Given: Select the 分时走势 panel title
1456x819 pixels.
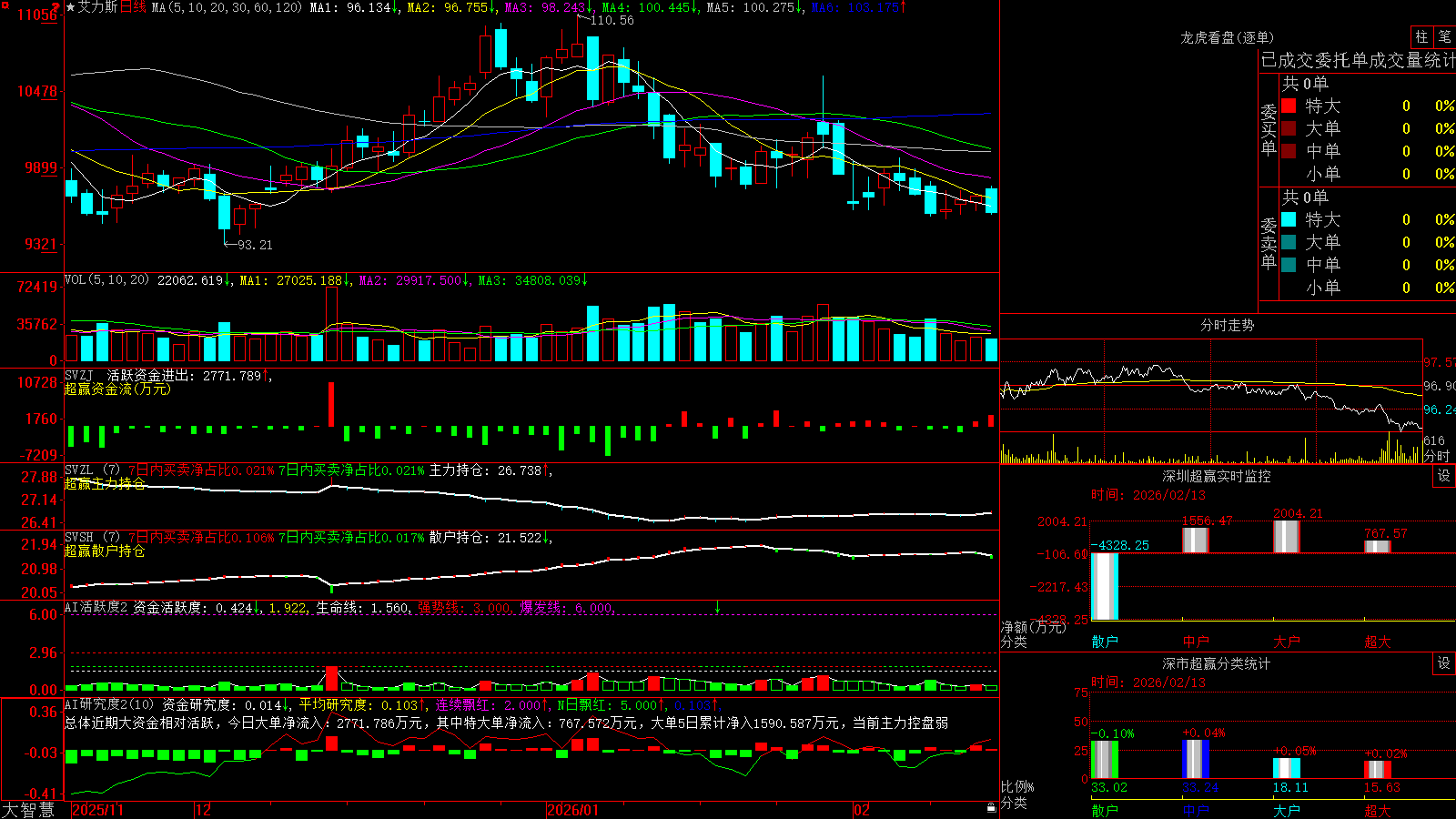Looking at the screenshot, I should (1227, 325).
